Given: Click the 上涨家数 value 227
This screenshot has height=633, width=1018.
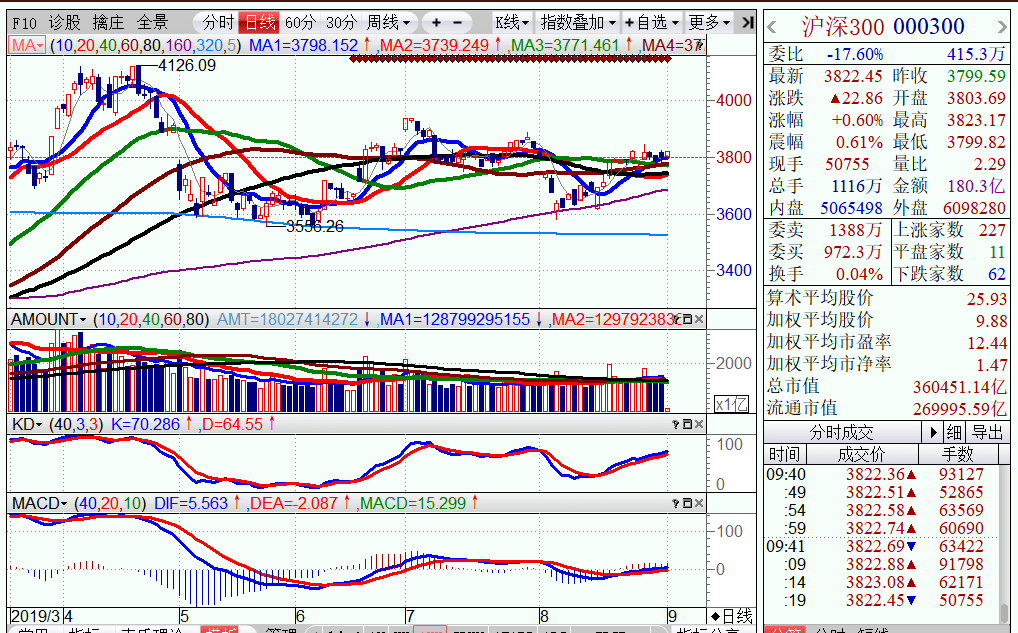Looking at the screenshot, I should pyautogui.click(x=992, y=230).
